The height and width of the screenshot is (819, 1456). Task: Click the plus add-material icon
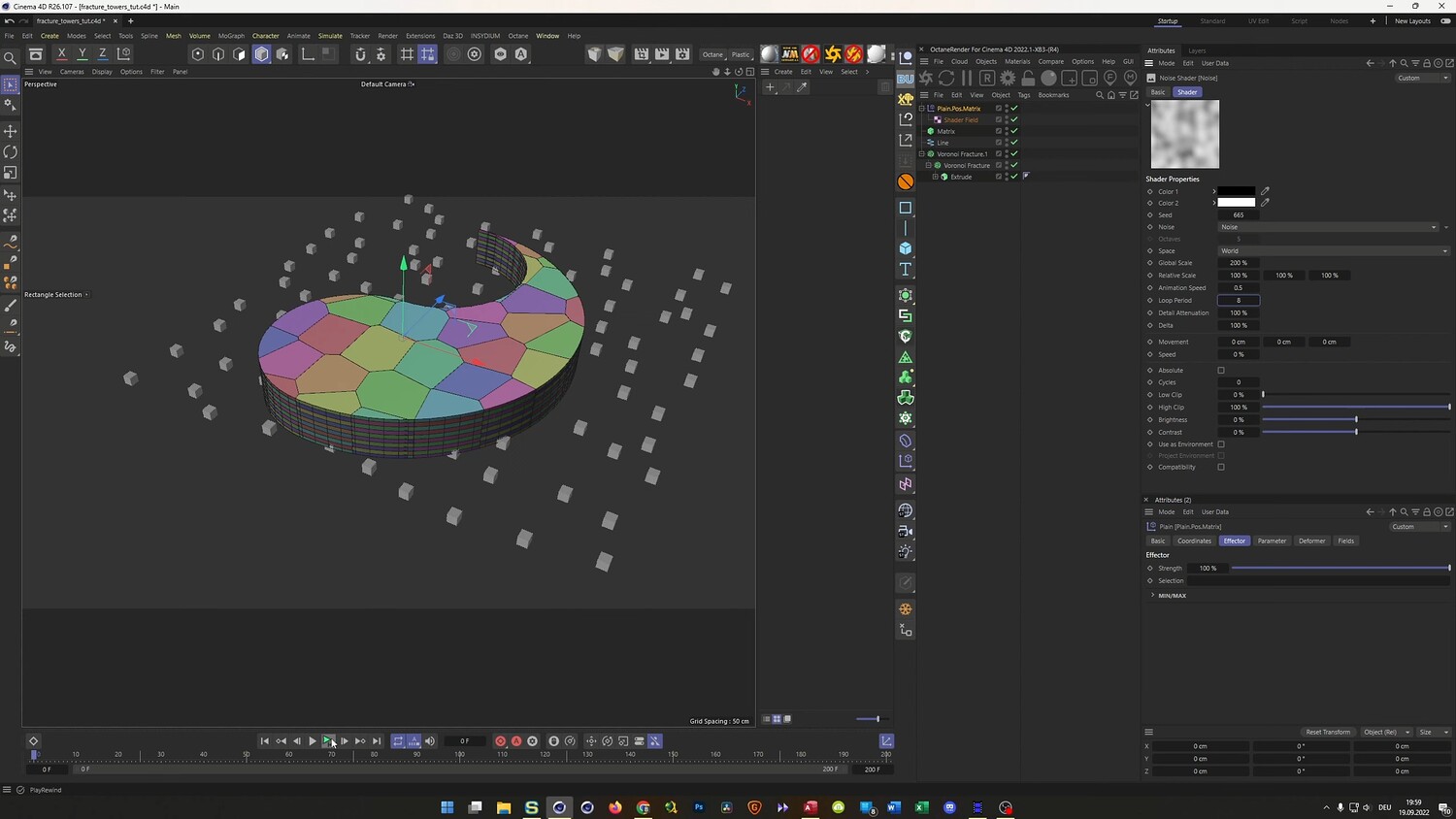pyautogui.click(x=770, y=87)
